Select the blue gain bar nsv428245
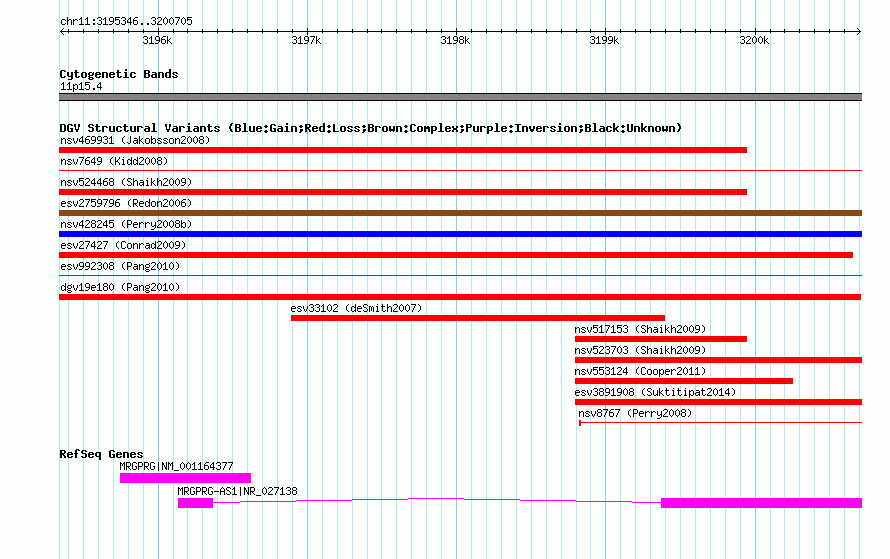 460,234
